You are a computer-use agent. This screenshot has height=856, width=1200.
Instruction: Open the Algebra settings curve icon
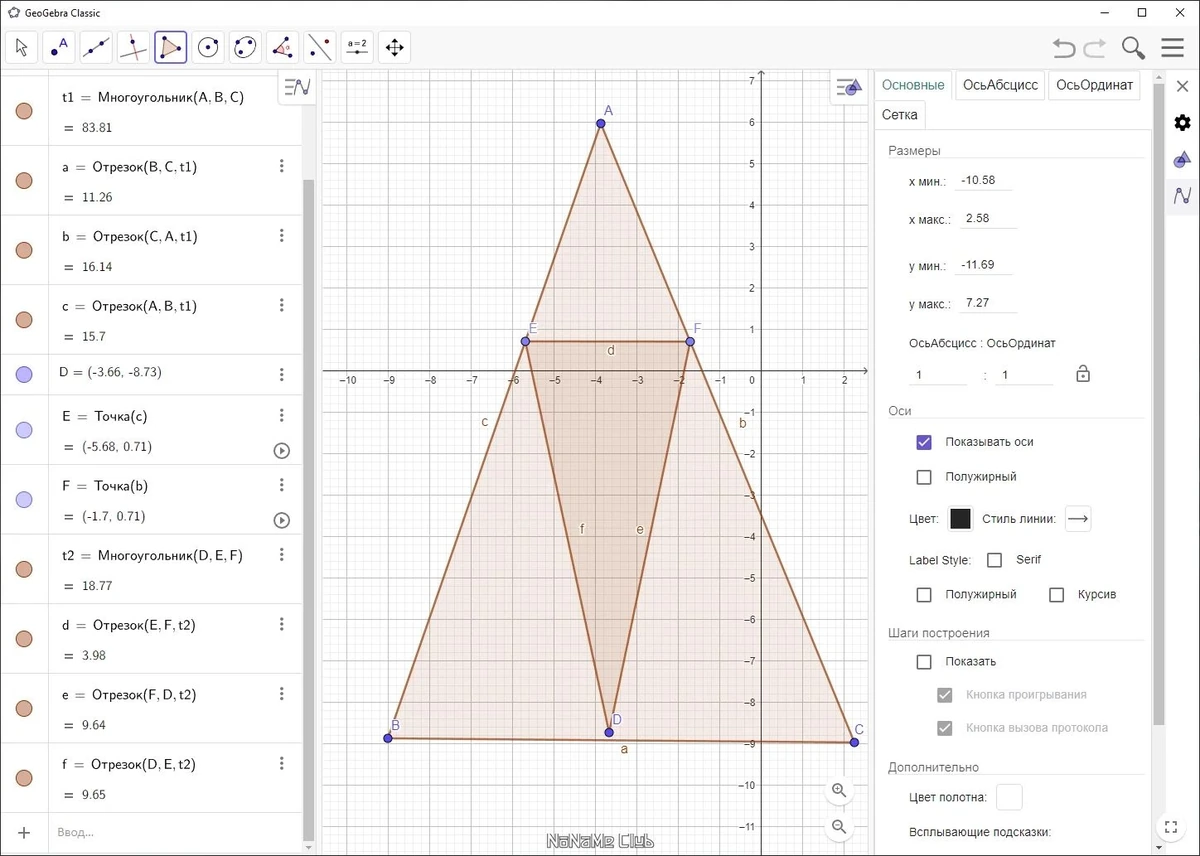point(1182,195)
